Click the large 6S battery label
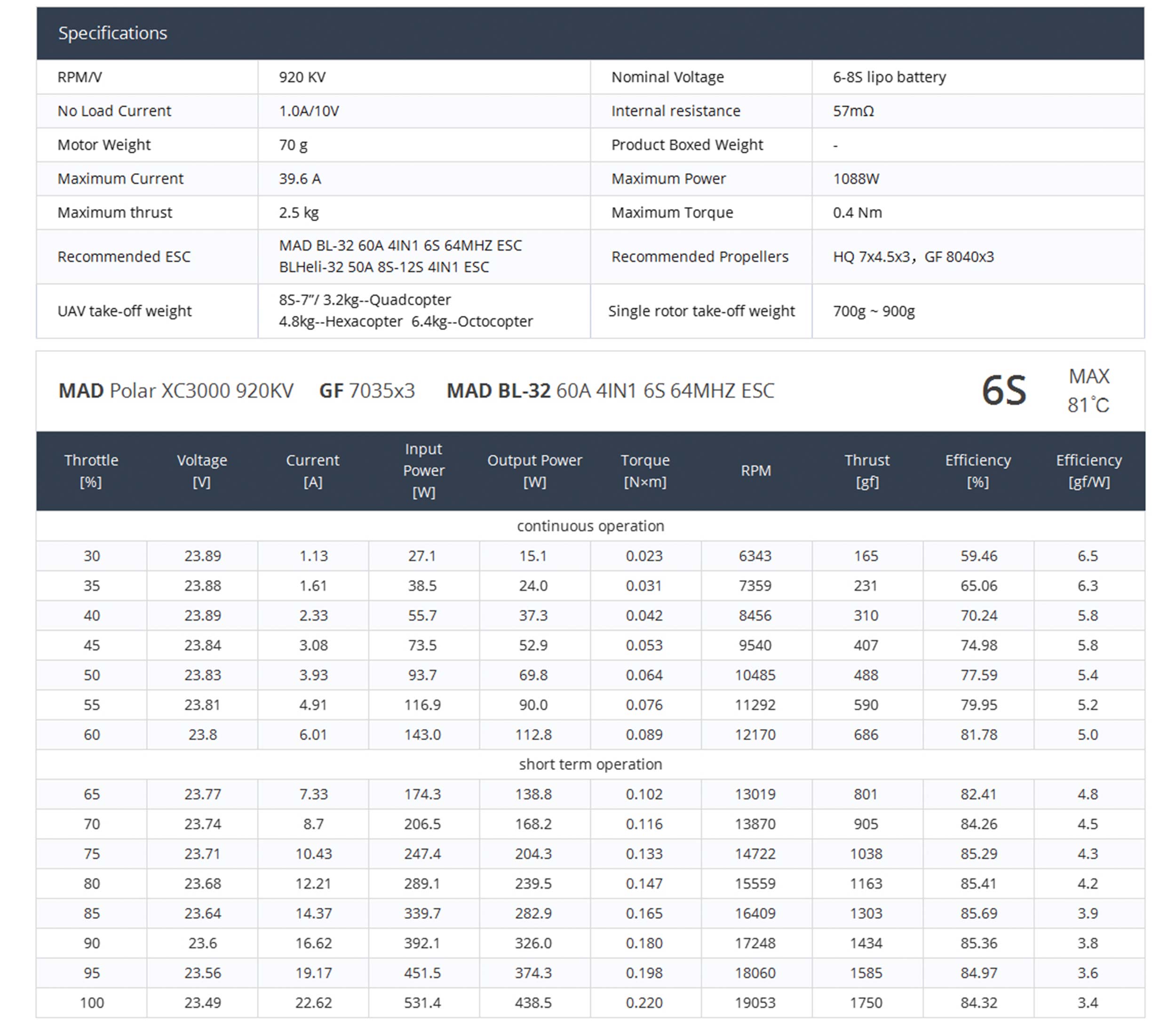Screen dimensions: 1176x1023 [x=1003, y=391]
